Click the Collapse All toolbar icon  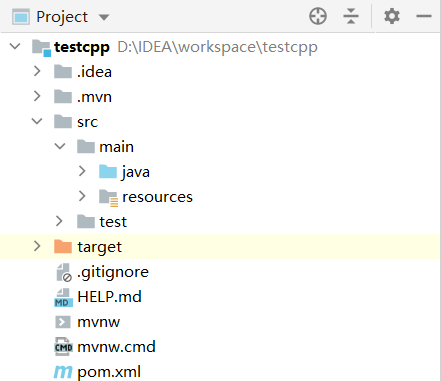click(x=351, y=16)
